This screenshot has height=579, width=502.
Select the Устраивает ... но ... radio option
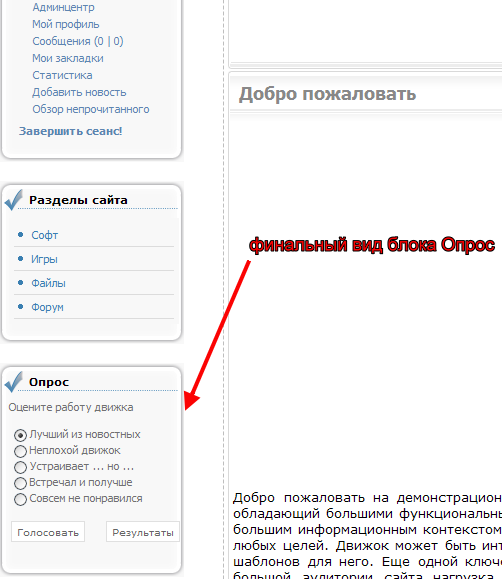20,467
